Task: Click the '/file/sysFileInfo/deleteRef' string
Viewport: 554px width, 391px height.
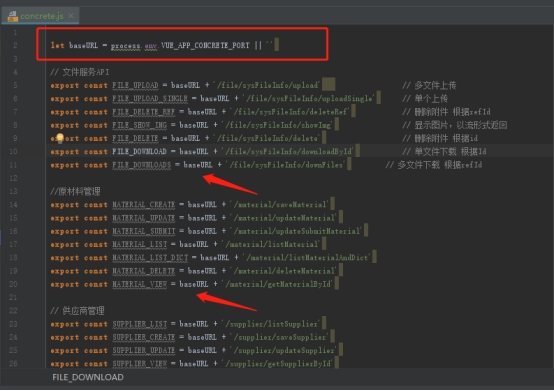Action: click(x=290, y=112)
